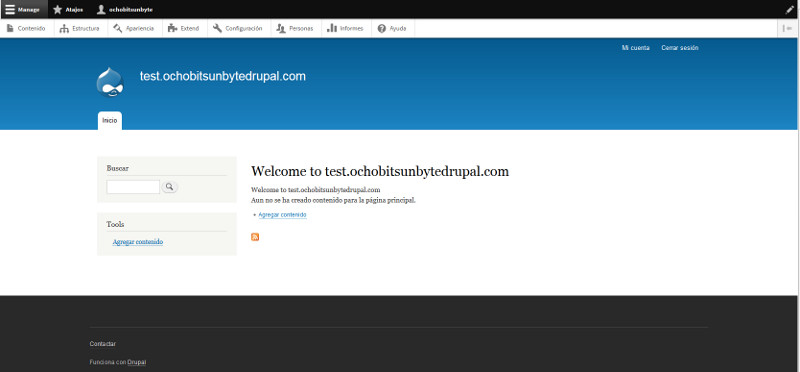
Task: Click the Buscar block title
Action: 118,168
